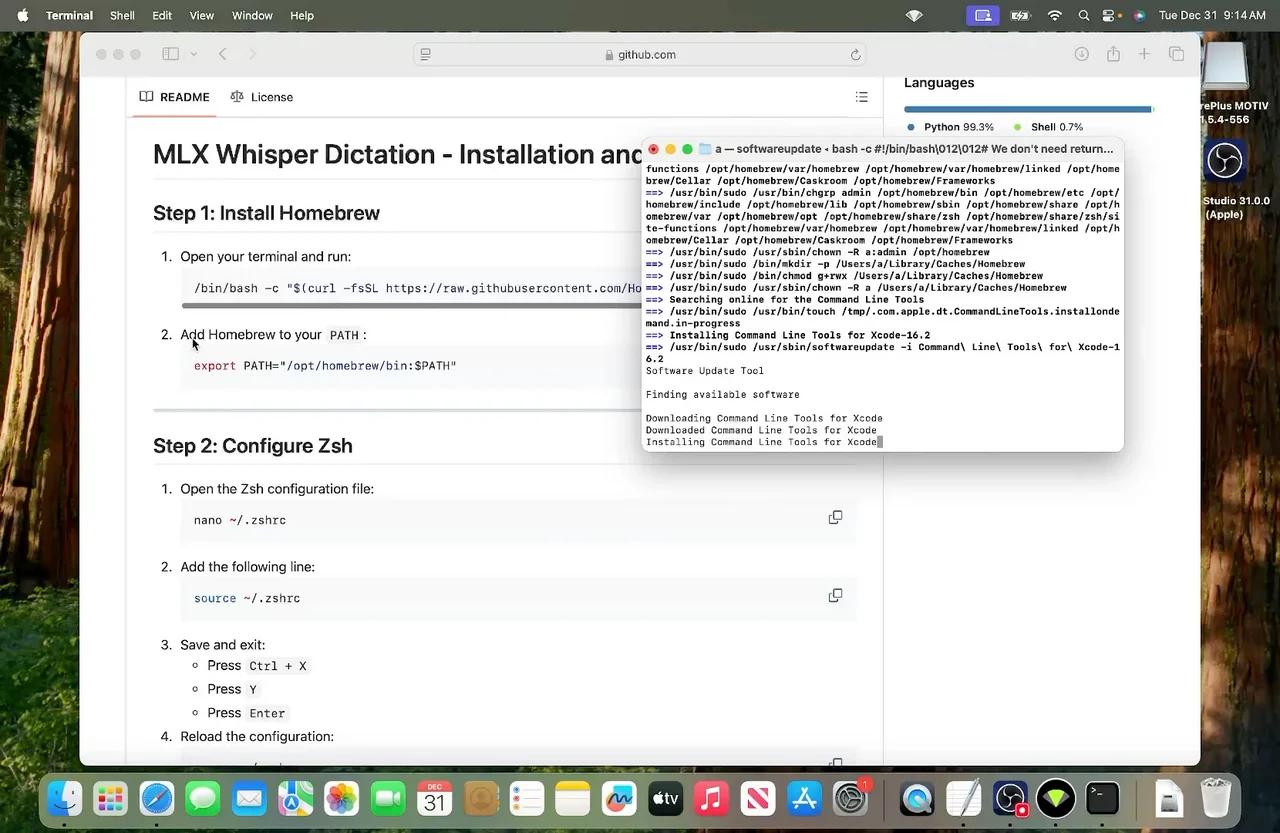Switch to the README tab

(x=174, y=97)
